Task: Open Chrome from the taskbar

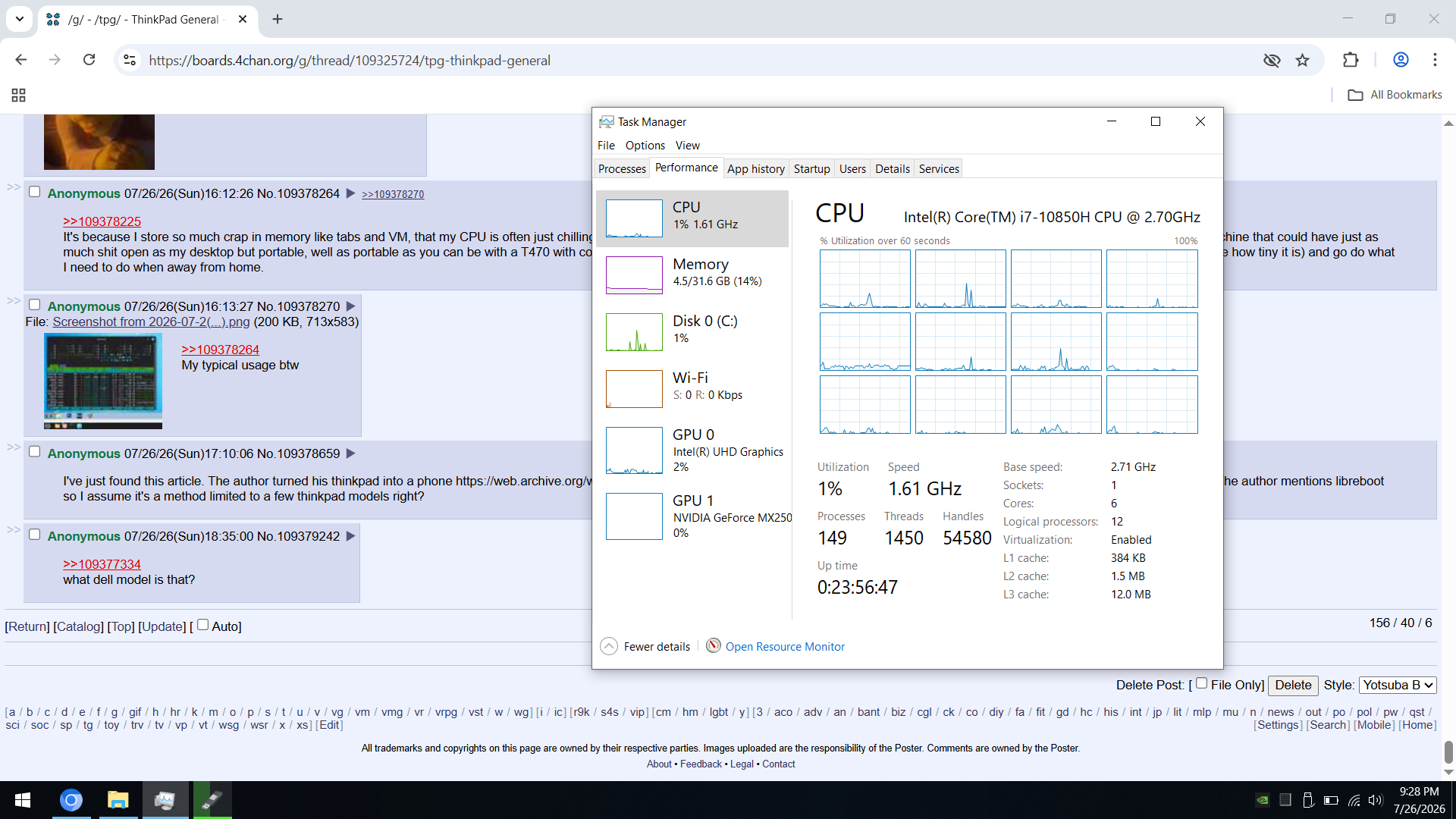Action: (x=71, y=800)
